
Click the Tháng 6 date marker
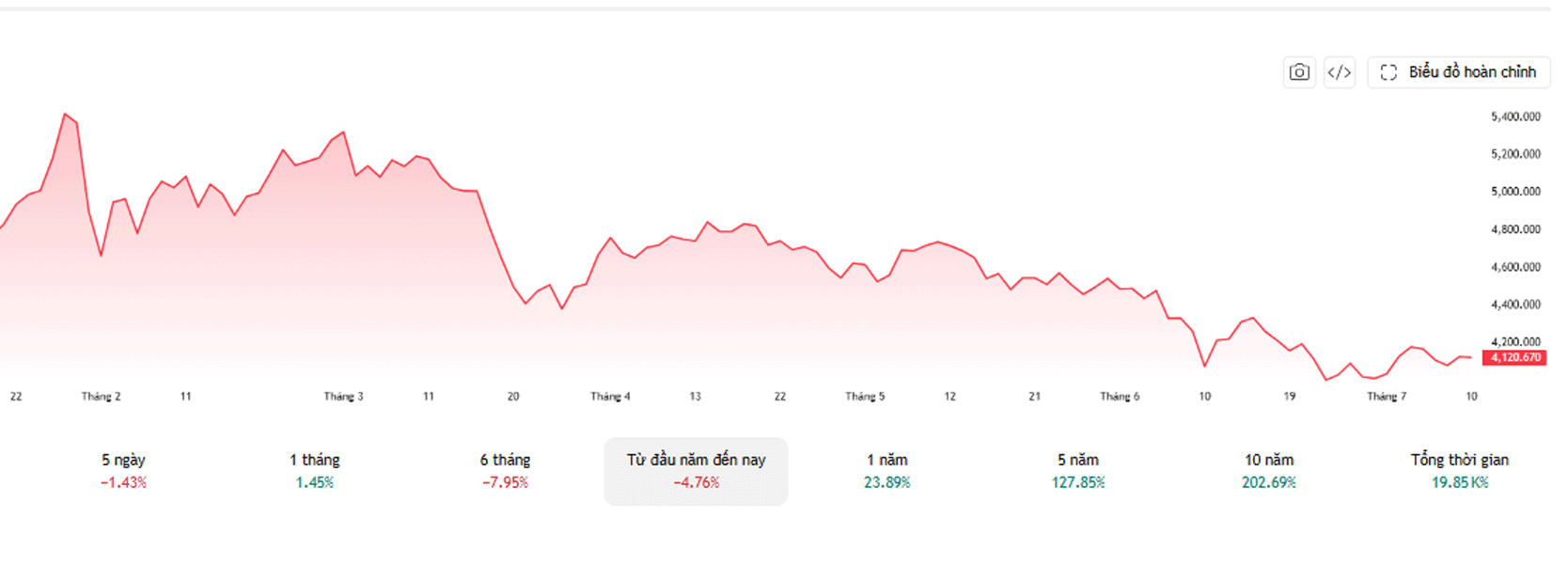click(x=1120, y=397)
